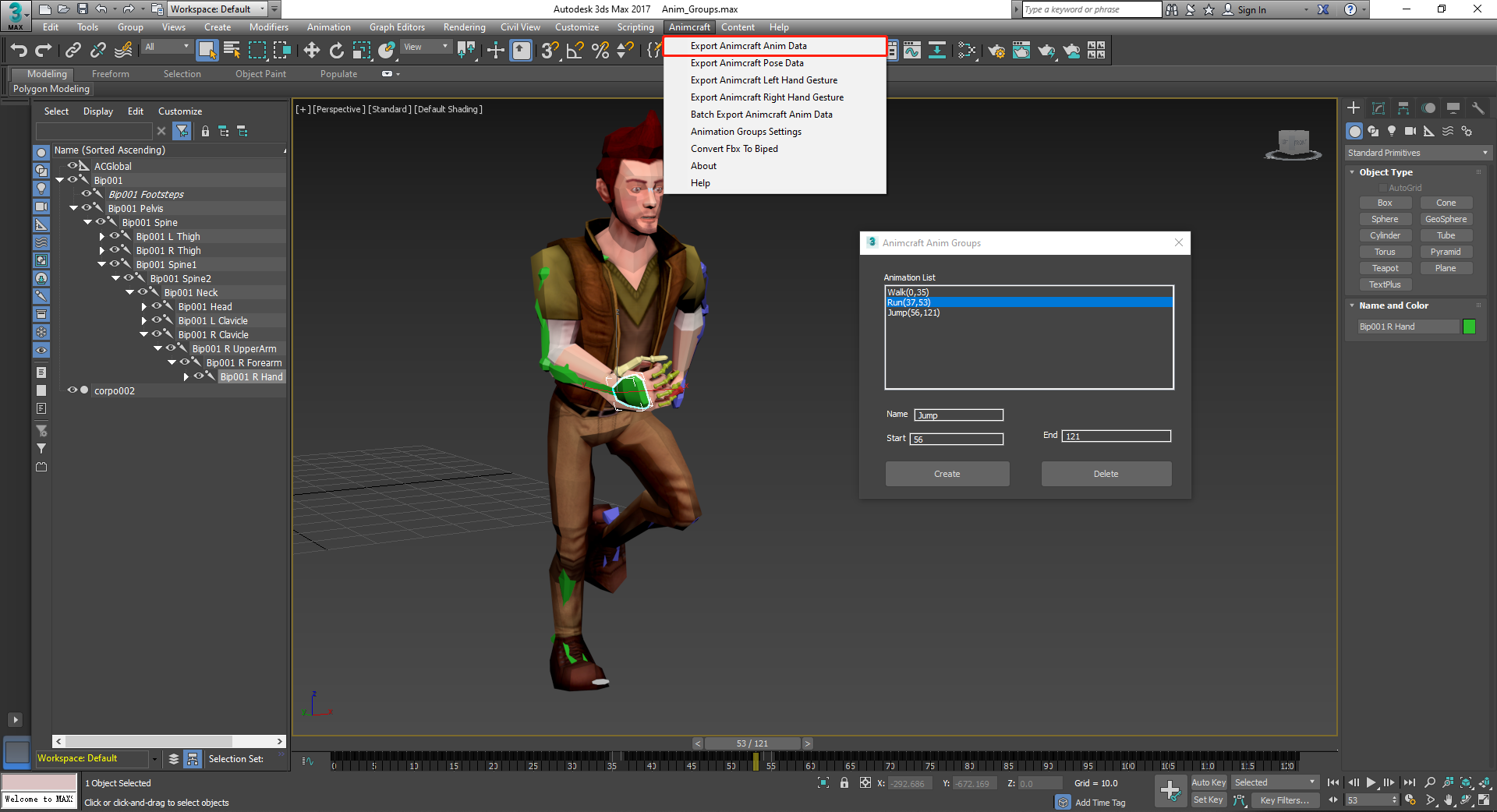This screenshot has width=1497, height=812.
Task: Choose Export Animcraft Pose Data menu item
Action: click(x=747, y=63)
